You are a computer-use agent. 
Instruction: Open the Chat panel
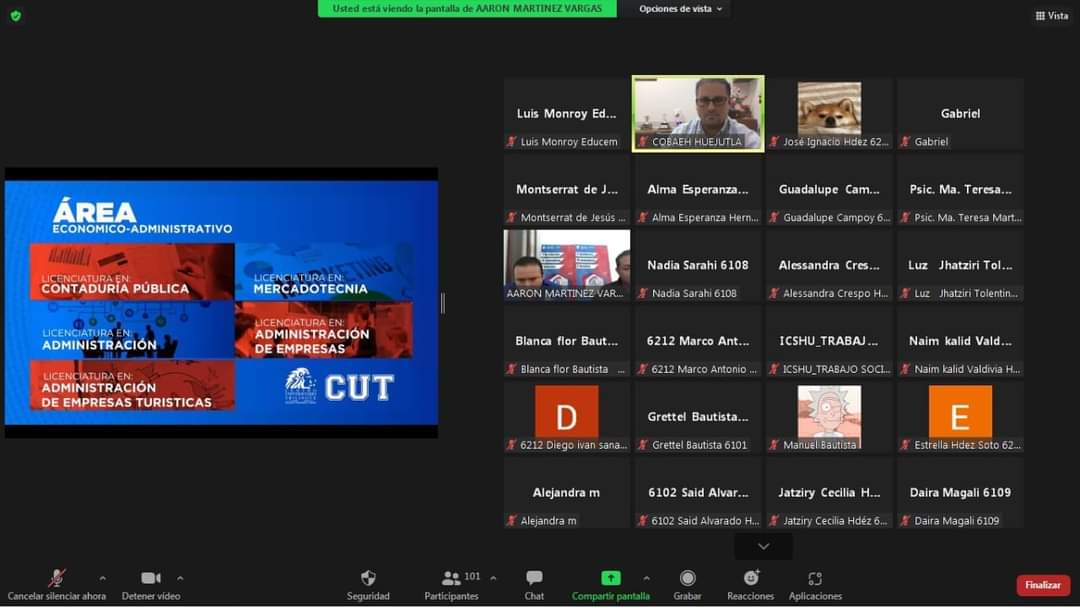(x=534, y=579)
